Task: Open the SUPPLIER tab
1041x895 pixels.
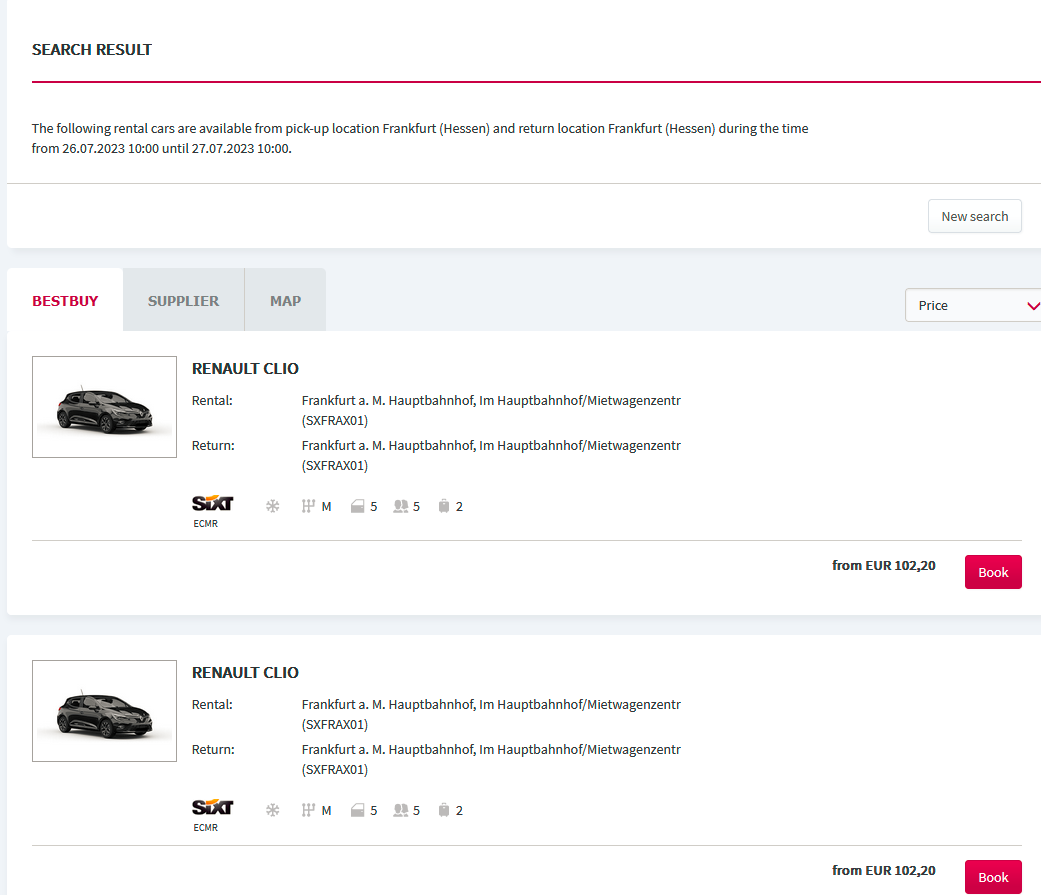Action: coord(183,301)
